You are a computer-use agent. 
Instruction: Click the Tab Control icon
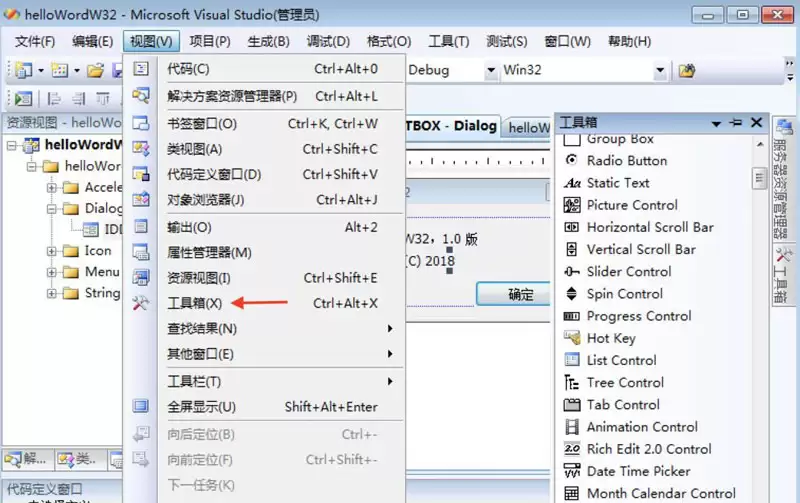click(x=571, y=405)
